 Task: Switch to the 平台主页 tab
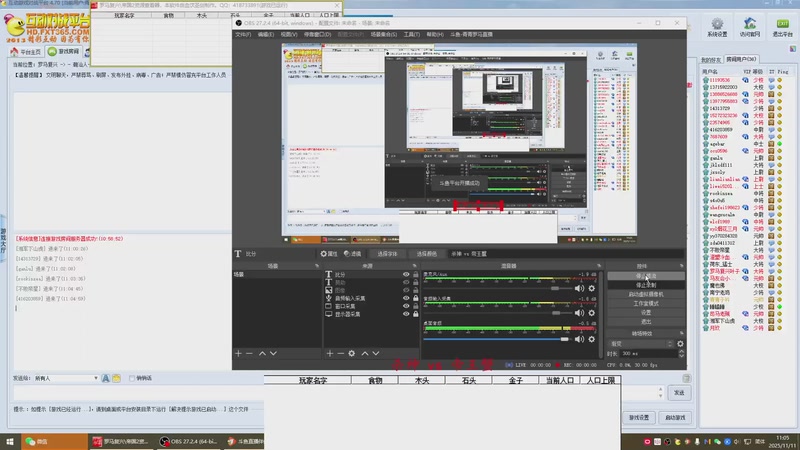click(26, 52)
